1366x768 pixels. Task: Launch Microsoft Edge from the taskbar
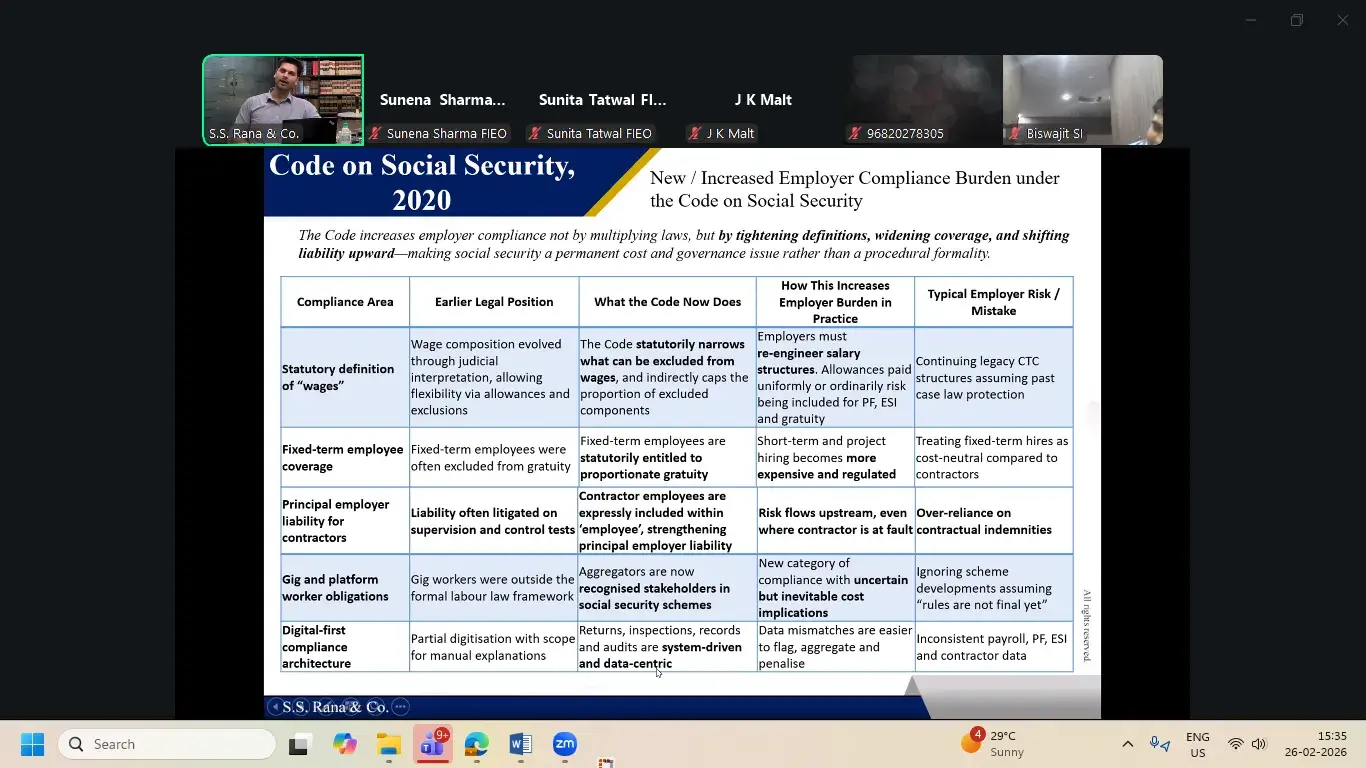point(476,744)
